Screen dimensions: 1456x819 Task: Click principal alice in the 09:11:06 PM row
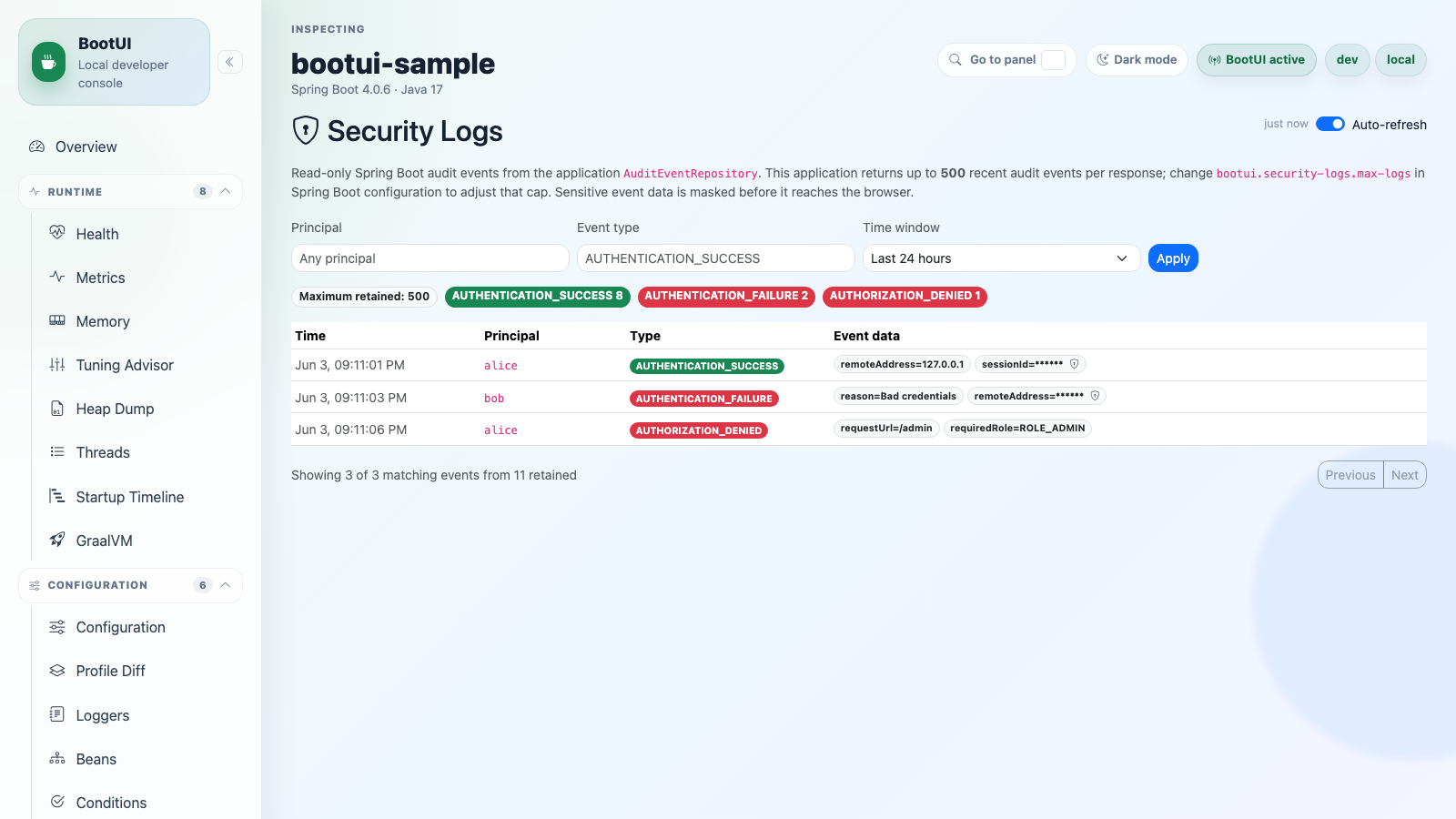tap(500, 430)
